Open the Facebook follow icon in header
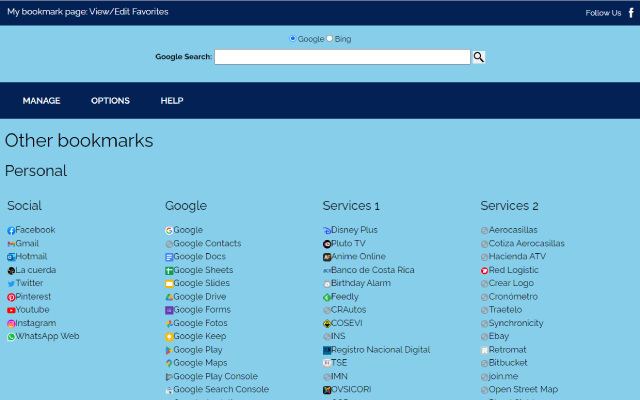The image size is (640, 400). (x=631, y=13)
